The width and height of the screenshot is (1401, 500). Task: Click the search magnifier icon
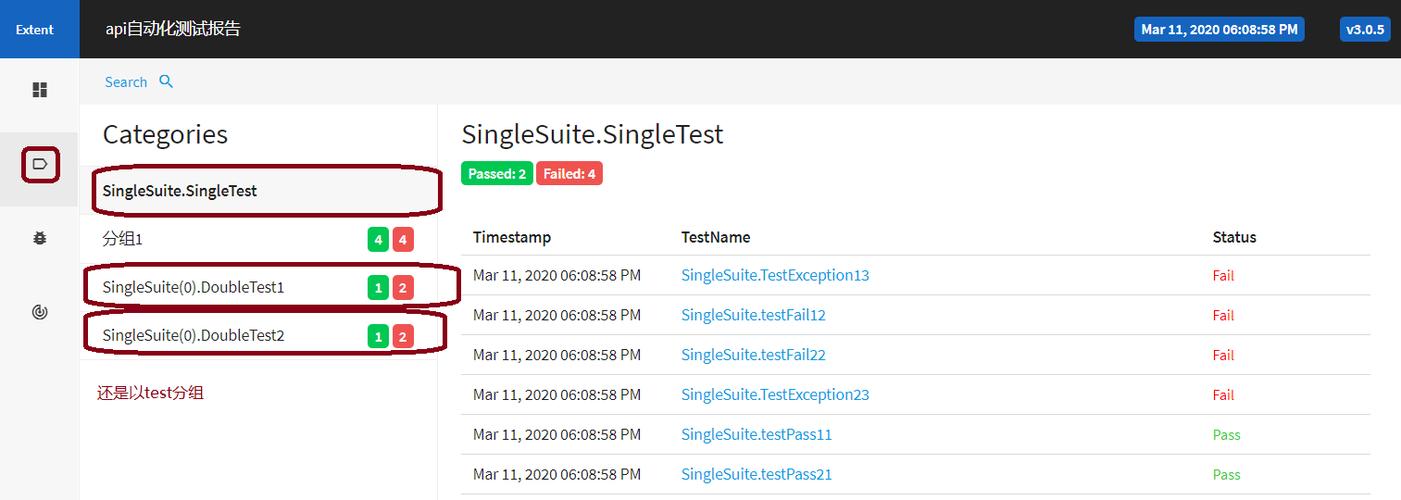coord(166,81)
